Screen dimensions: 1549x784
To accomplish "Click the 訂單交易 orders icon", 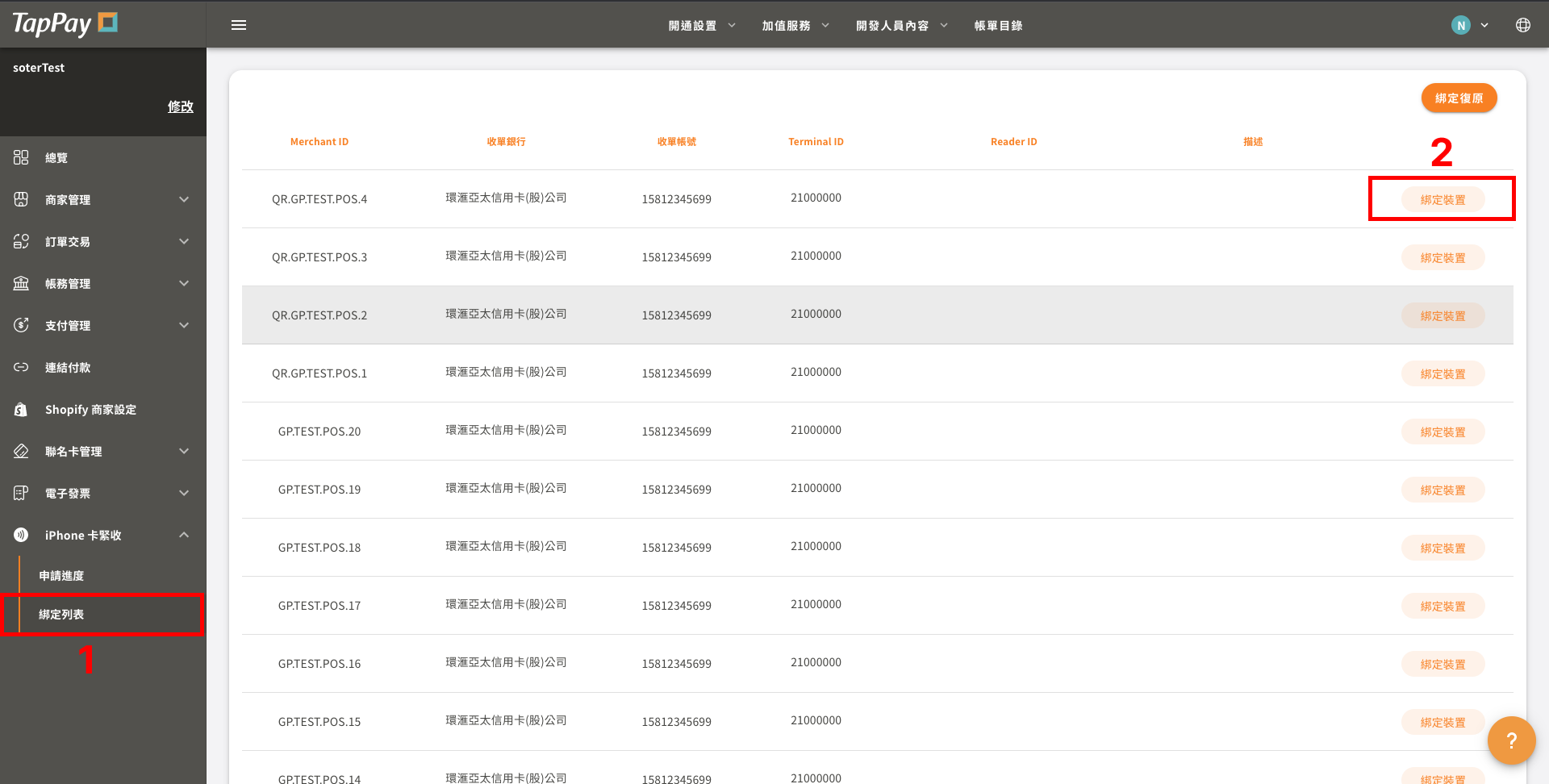I will [21, 241].
